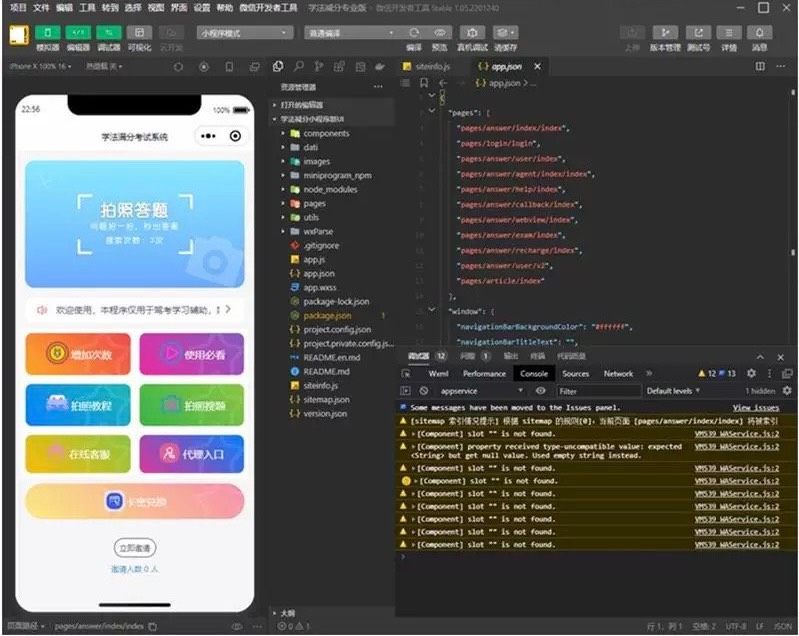This screenshot has width=799, height=636.
Task: Click the simulator refresh icon
Action: (178, 67)
